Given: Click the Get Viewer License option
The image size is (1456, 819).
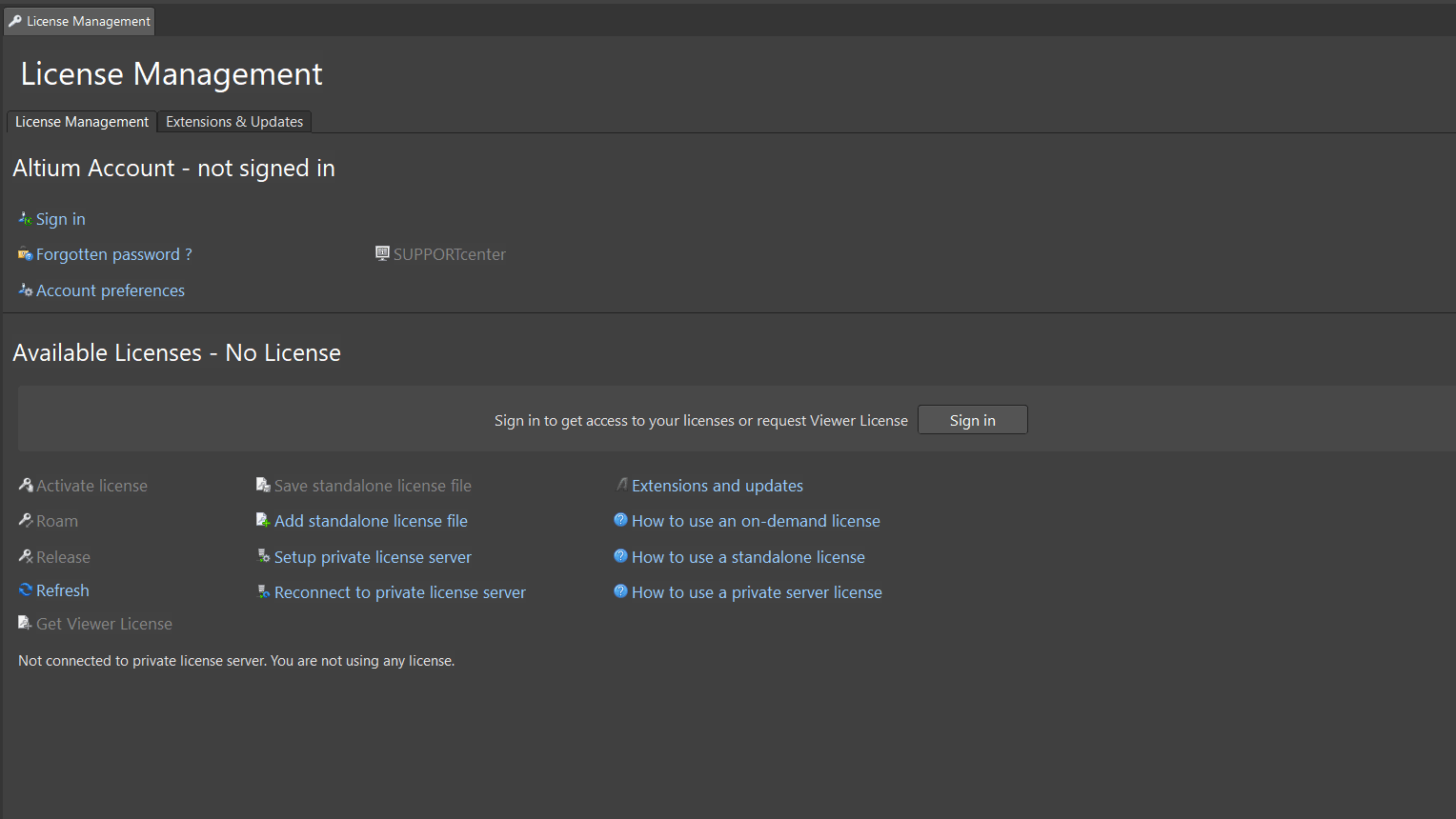Looking at the screenshot, I should 104,624.
